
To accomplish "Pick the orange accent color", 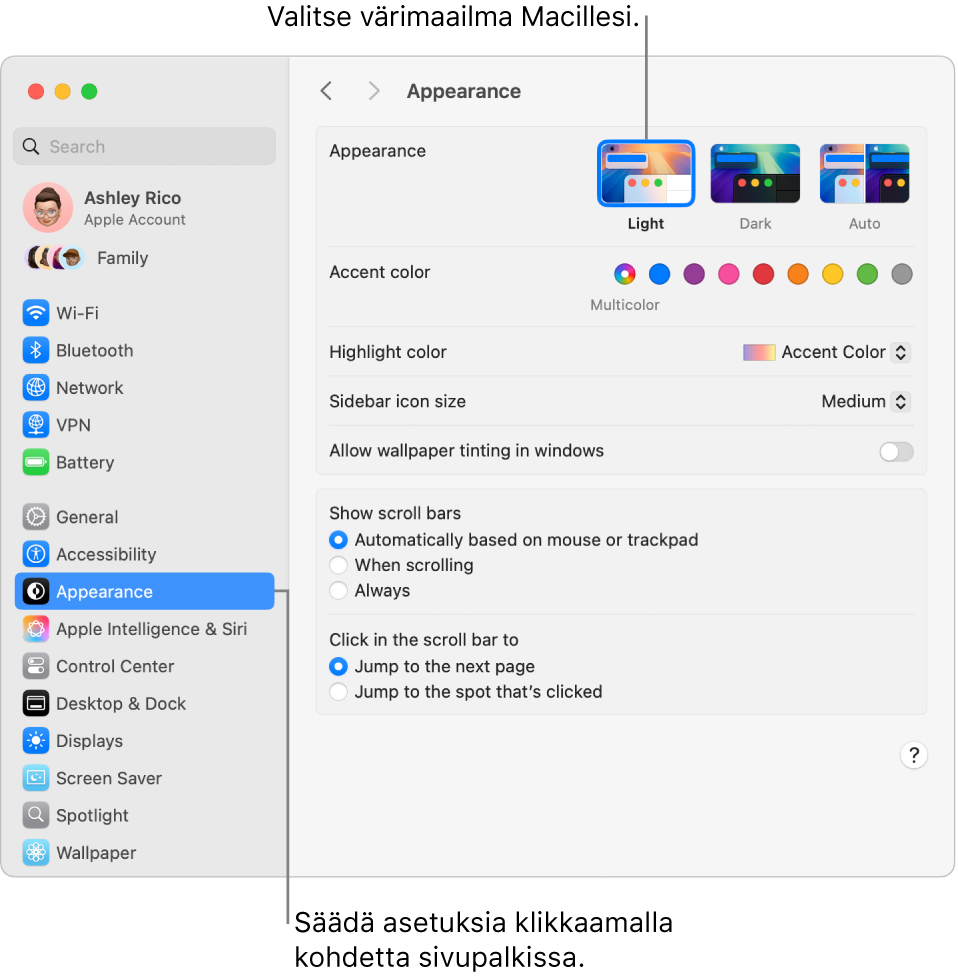I will [798, 274].
